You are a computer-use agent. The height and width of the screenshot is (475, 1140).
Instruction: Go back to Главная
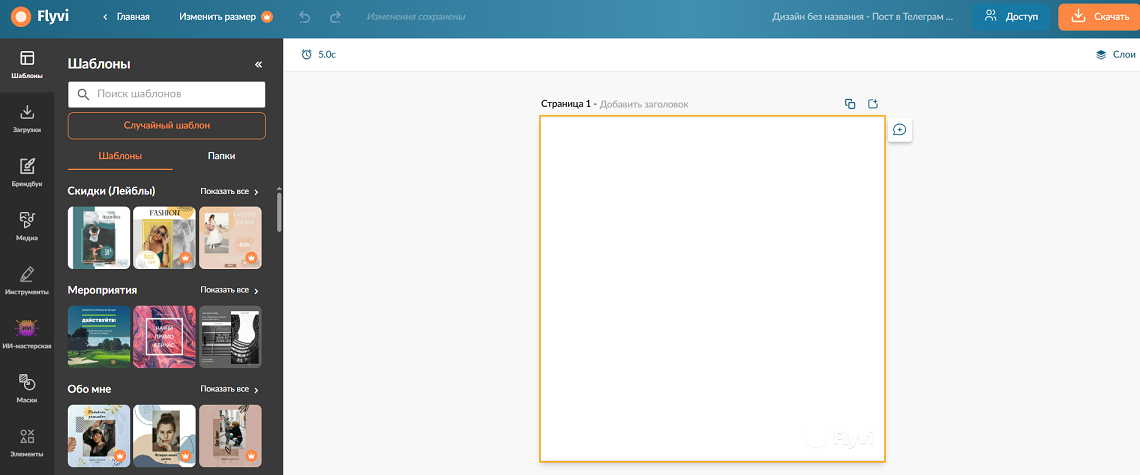[x=127, y=16]
